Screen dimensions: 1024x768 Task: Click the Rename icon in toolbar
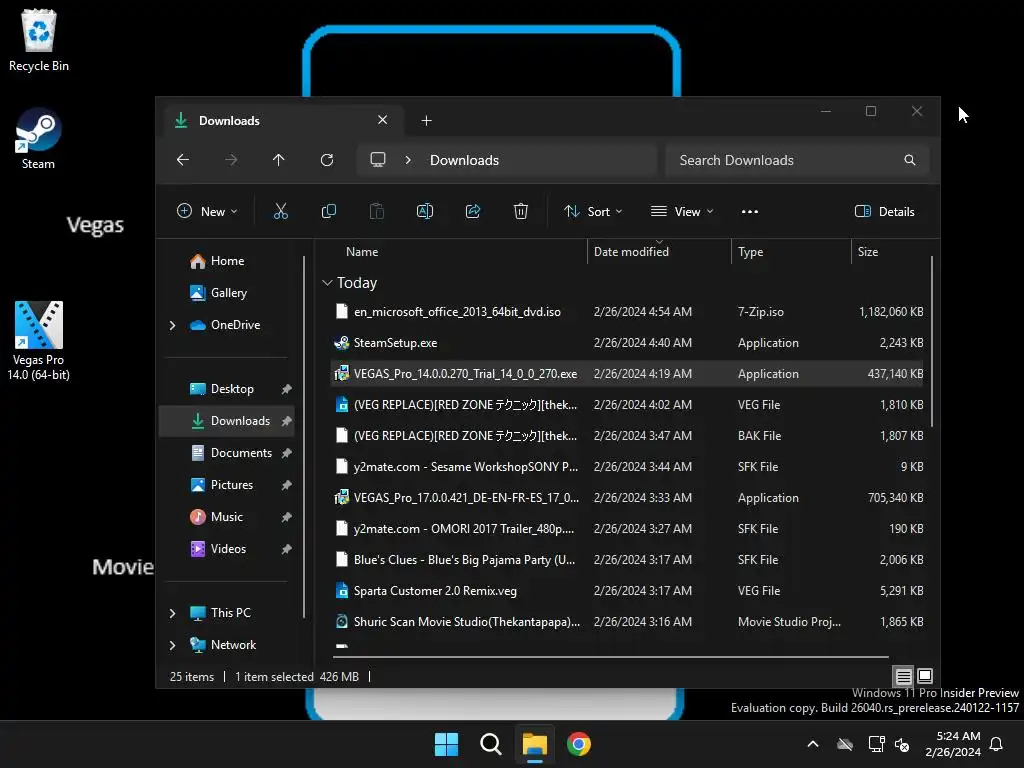pos(424,211)
